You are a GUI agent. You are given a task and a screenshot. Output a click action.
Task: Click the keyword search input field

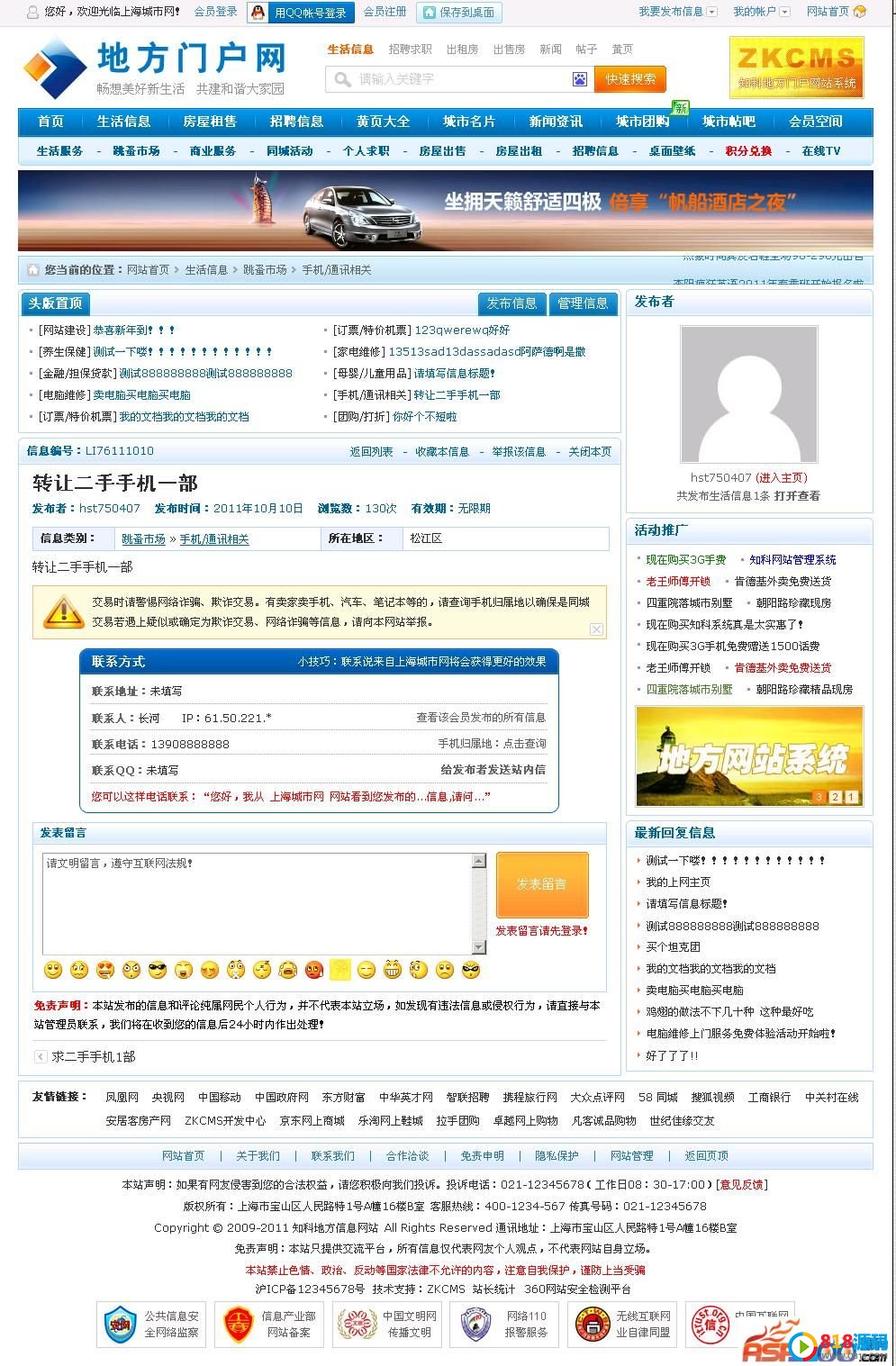(x=461, y=79)
